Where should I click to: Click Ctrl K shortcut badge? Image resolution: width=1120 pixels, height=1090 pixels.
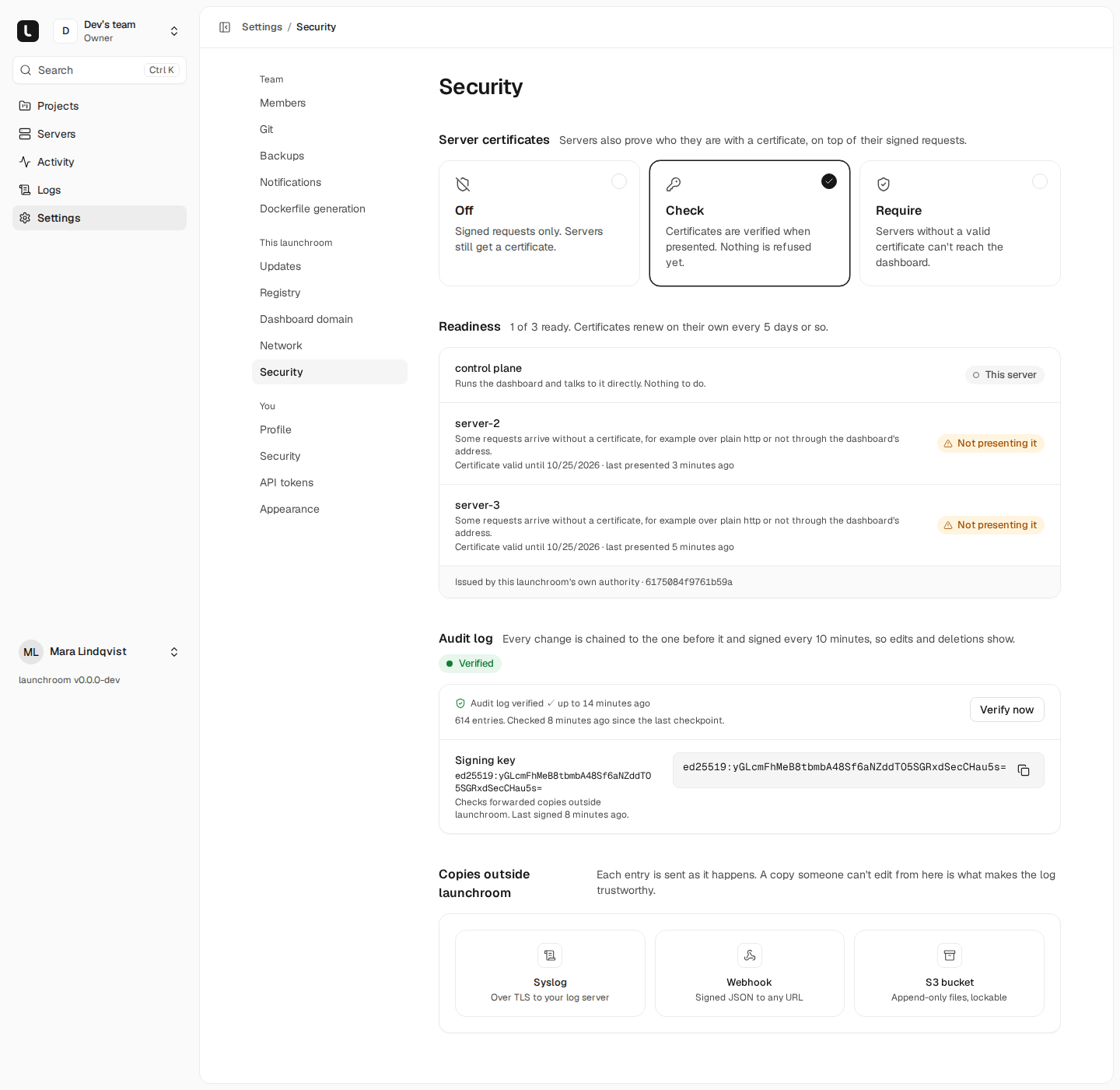[x=162, y=70]
